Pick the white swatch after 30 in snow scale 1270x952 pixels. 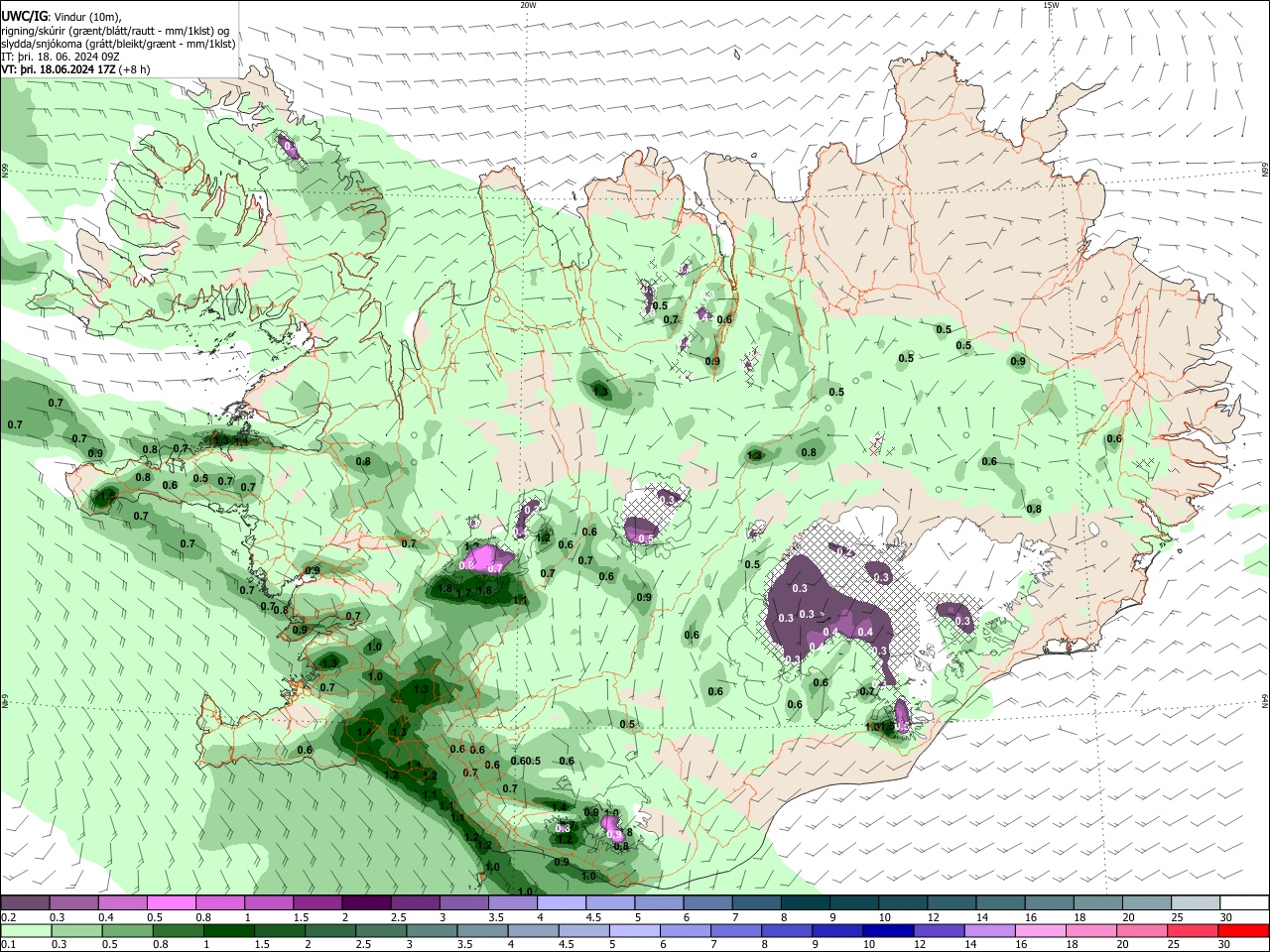click(1244, 902)
